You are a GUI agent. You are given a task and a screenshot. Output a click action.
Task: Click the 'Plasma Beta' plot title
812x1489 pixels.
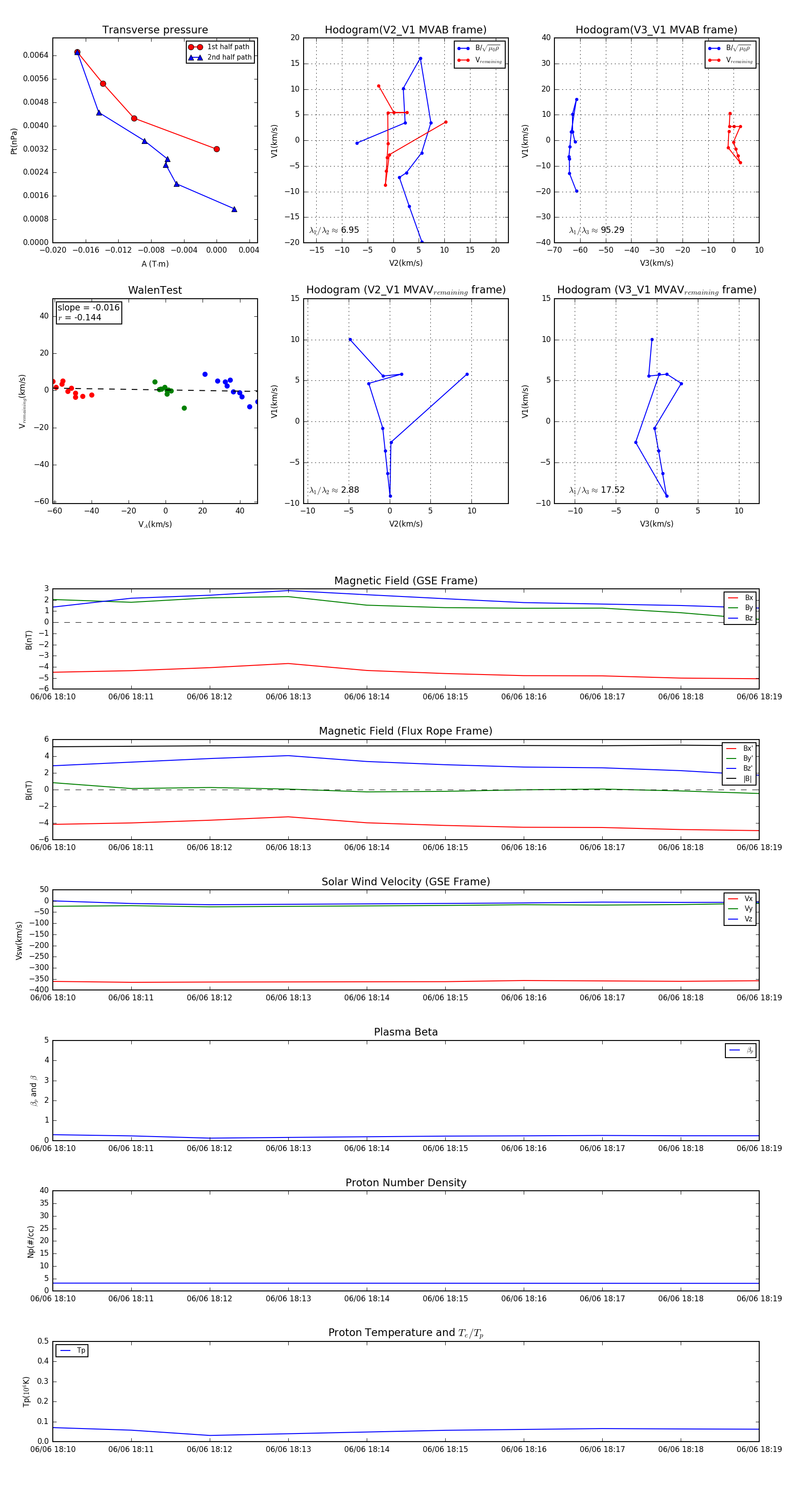(406, 1032)
